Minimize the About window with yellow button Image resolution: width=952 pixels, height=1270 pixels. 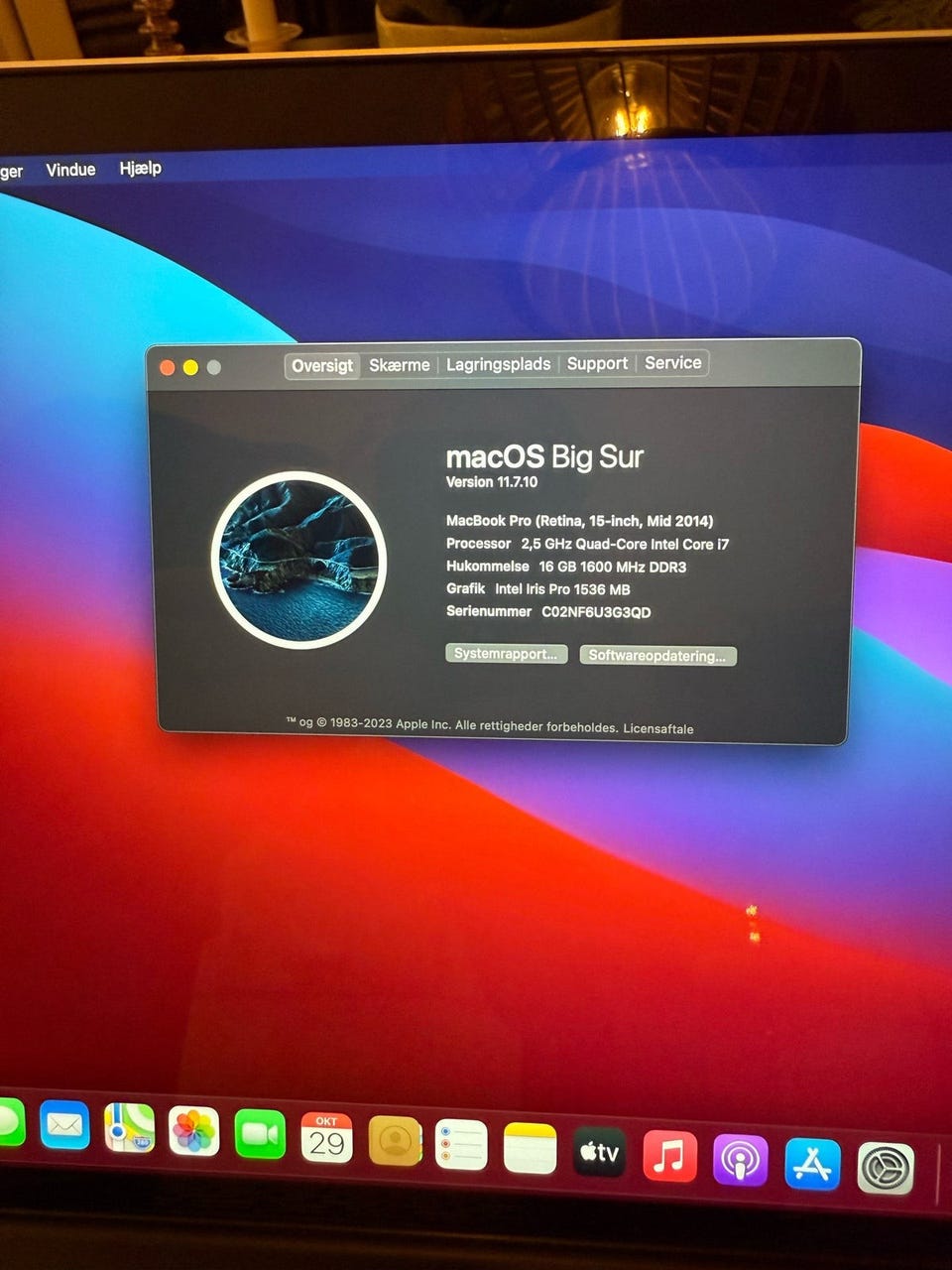(x=190, y=367)
